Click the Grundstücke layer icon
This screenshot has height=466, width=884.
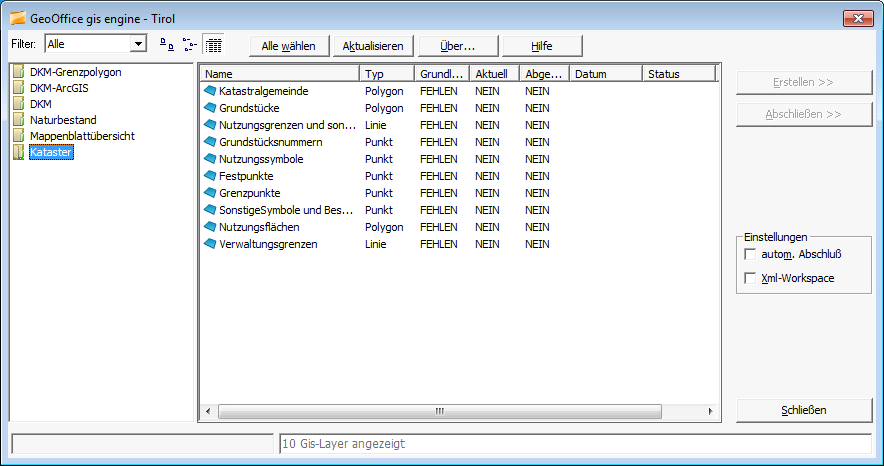(210, 108)
